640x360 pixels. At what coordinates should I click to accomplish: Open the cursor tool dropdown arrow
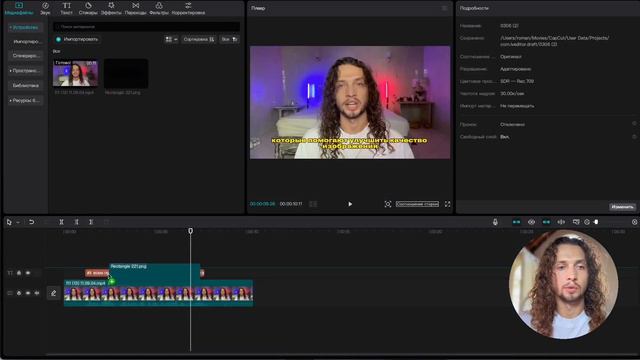(18, 222)
